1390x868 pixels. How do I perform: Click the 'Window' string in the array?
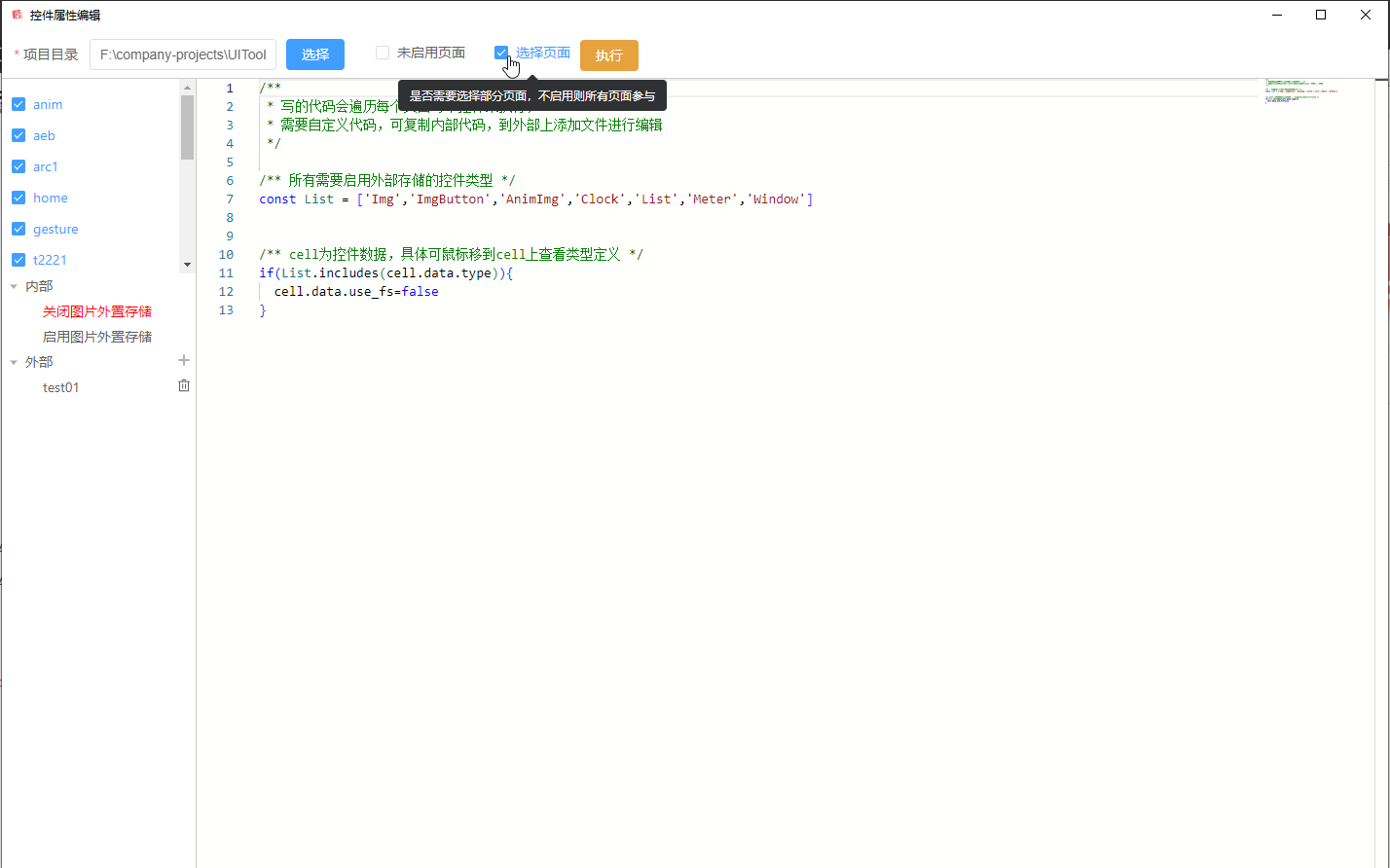pos(776,199)
